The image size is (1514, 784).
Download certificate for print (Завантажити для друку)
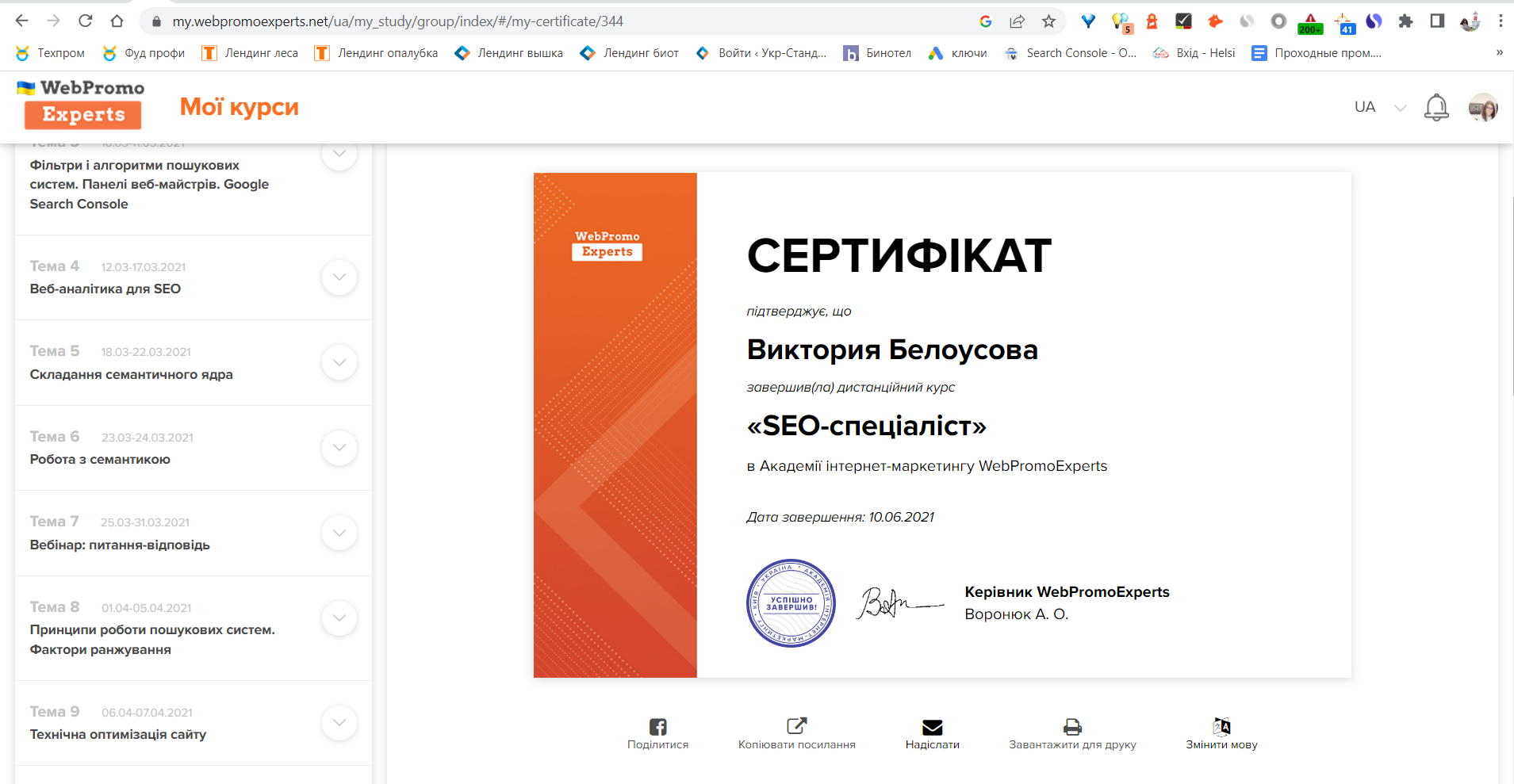[x=1072, y=733]
